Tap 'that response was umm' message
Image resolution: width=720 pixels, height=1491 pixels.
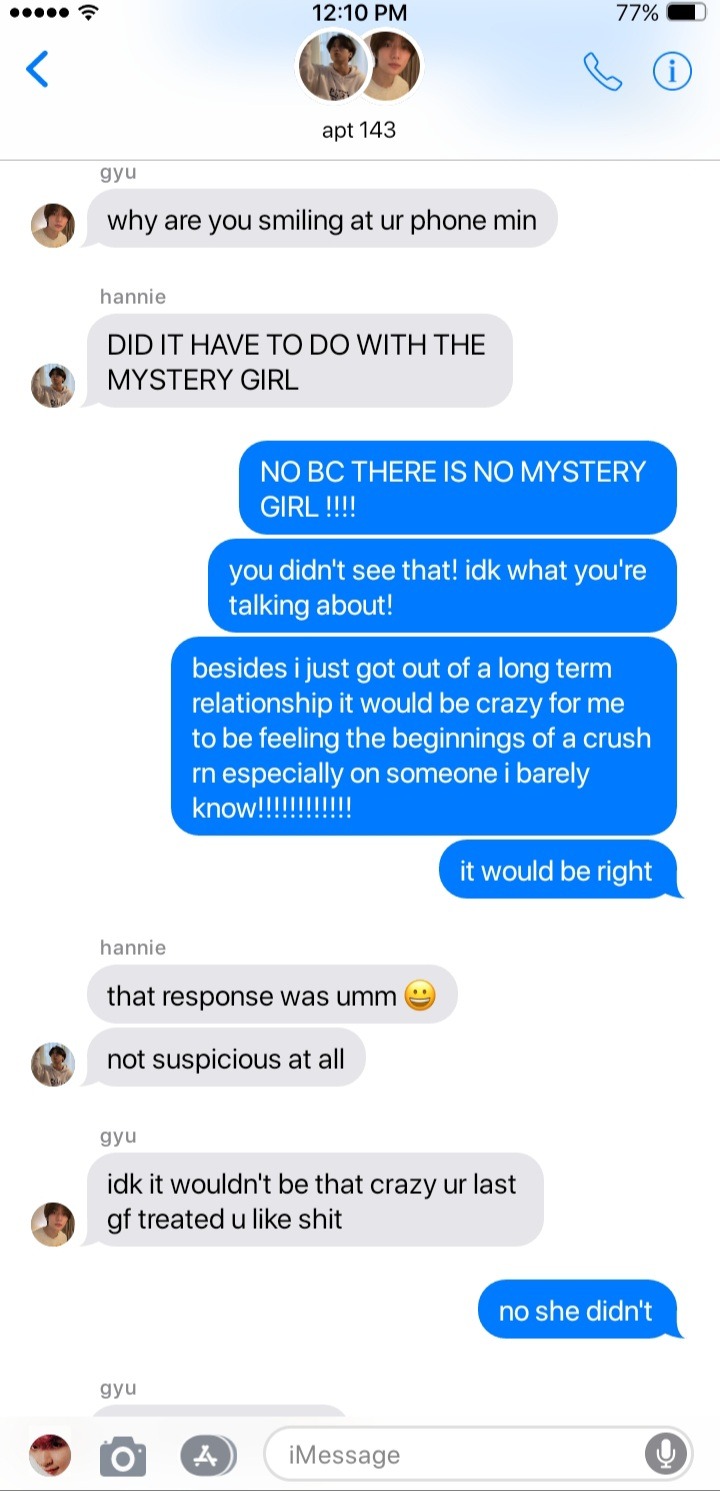pos(272,995)
